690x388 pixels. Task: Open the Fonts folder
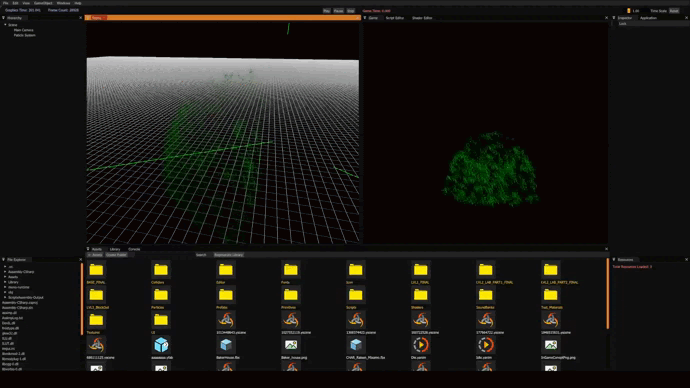290,270
